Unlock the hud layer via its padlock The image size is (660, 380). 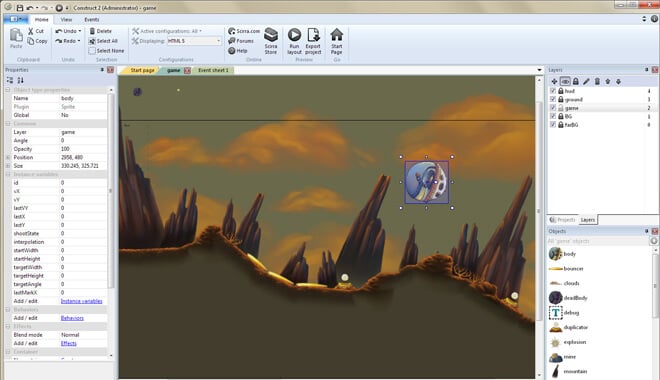click(561, 90)
